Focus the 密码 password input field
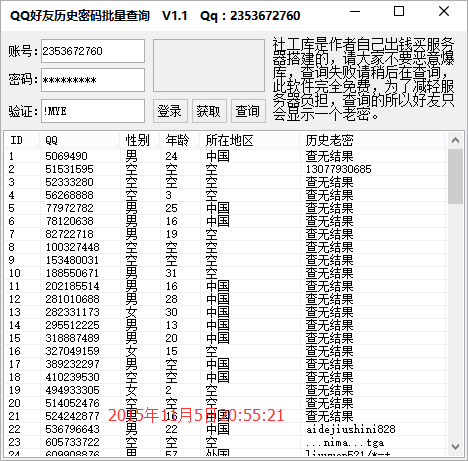Image resolution: width=468 pixels, height=461 pixels. 93,80
